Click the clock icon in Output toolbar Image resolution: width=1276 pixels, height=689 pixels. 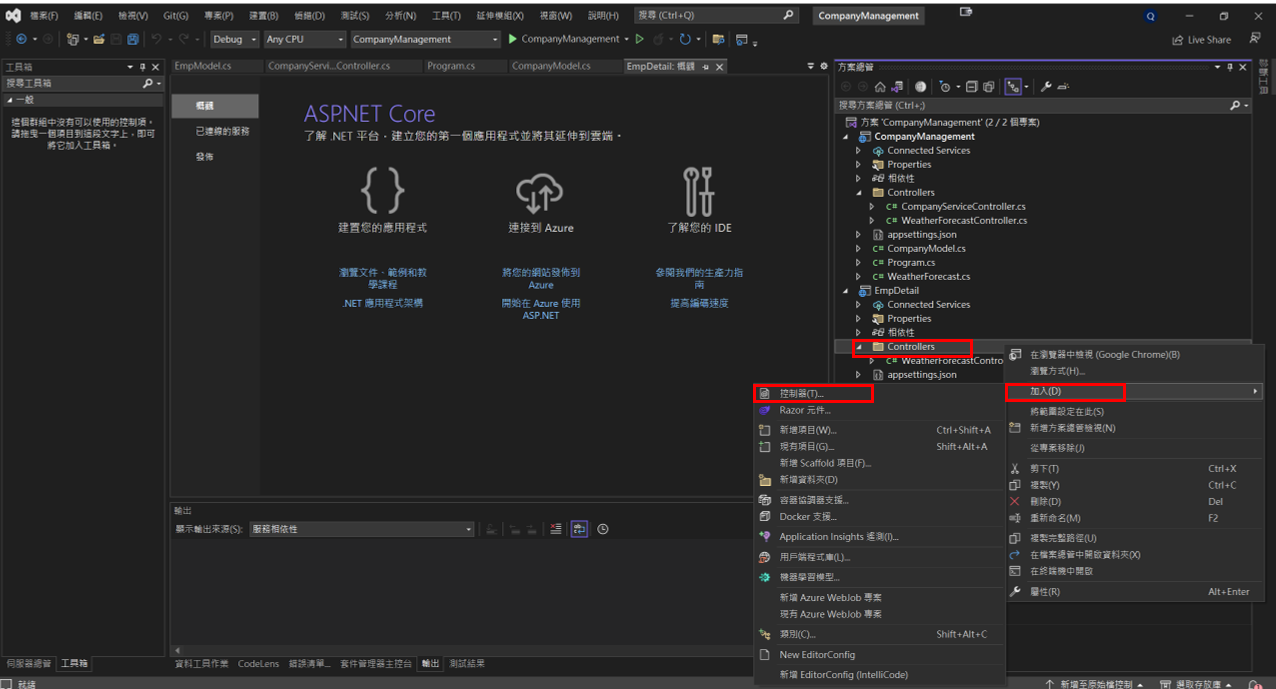603,529
